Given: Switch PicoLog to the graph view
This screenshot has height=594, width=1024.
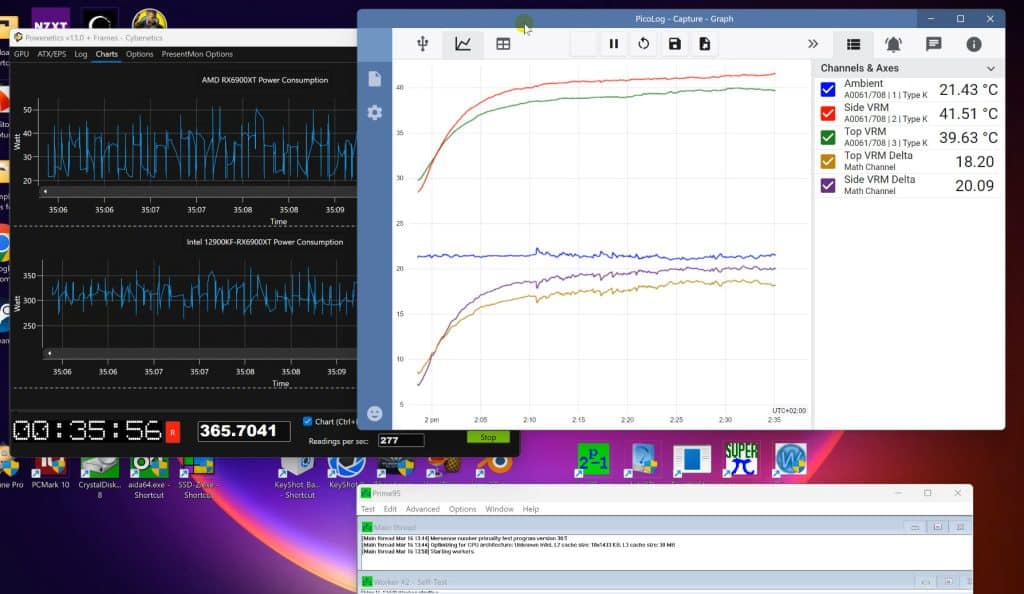Looking at the screenshot, I should (x=462, y=44).
